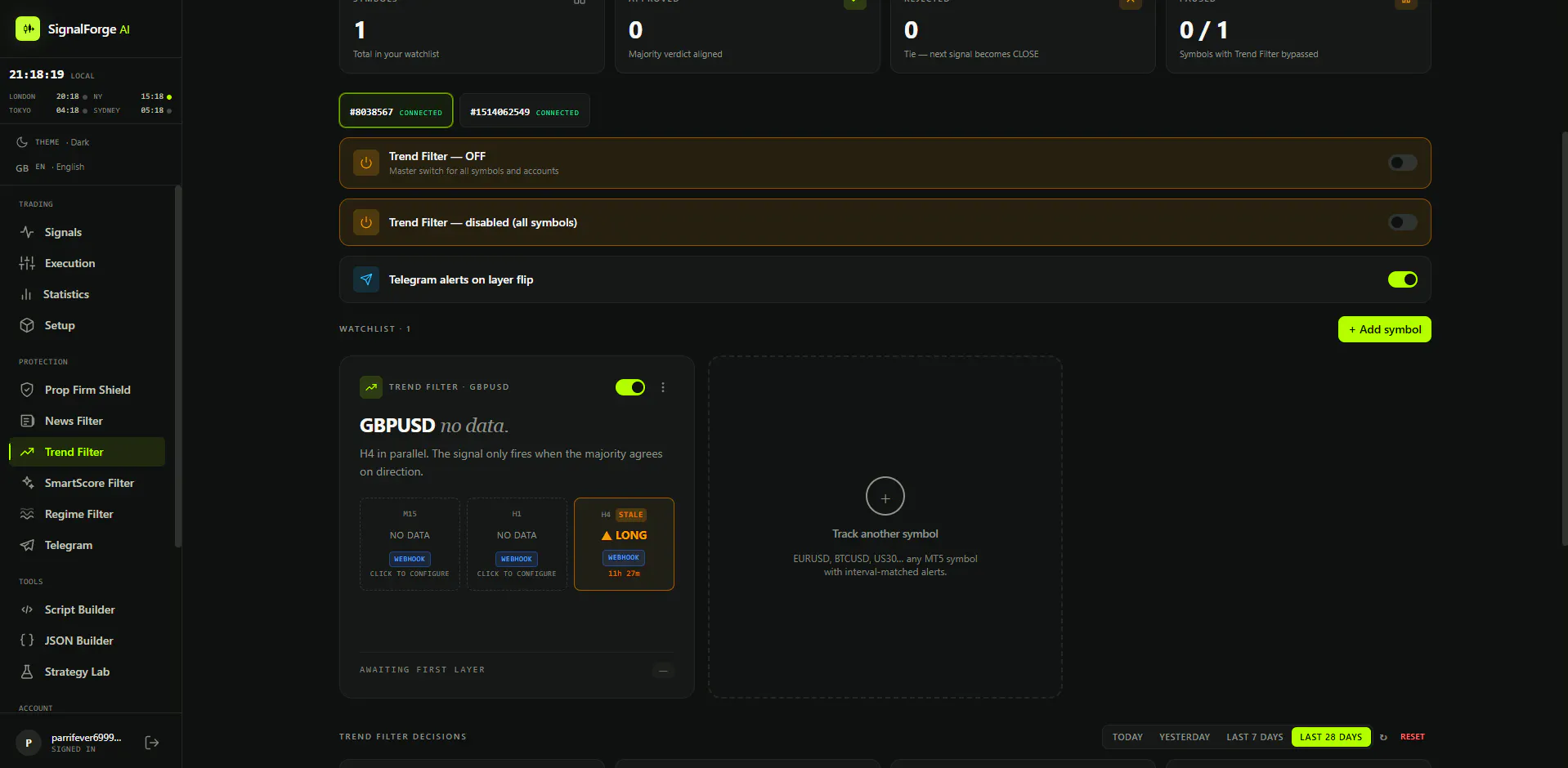Toggle Telegram alerts on layer flip
This screenshot has width=1568, height=768.
tap(1403, 279)
